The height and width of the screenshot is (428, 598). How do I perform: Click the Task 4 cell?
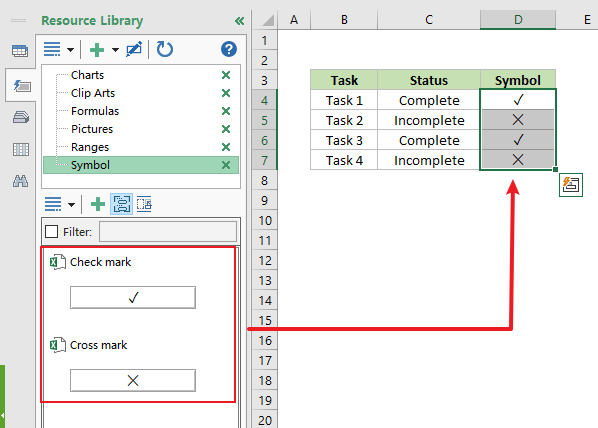point(344,160)
